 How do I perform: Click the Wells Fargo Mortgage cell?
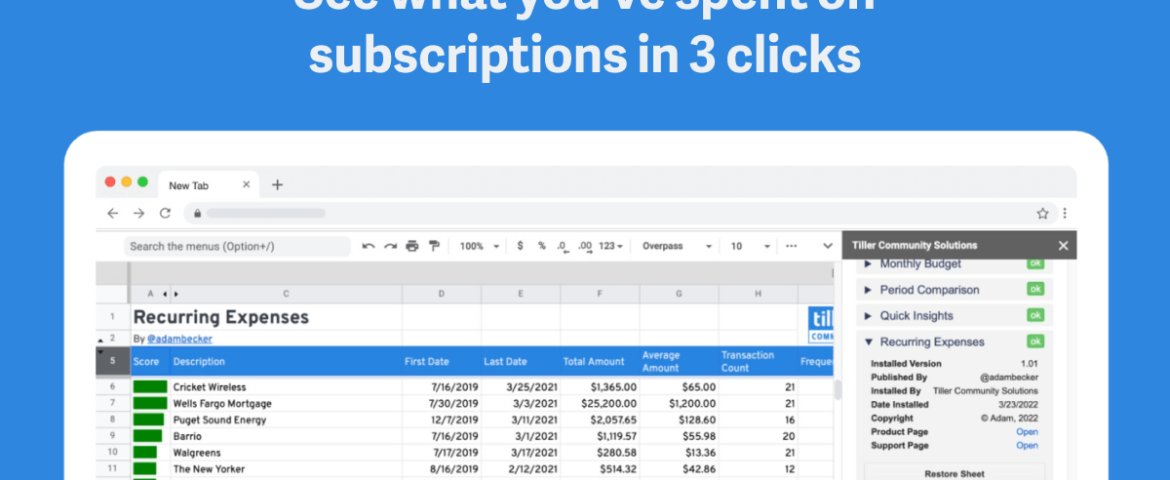click(x=286, y=404)
